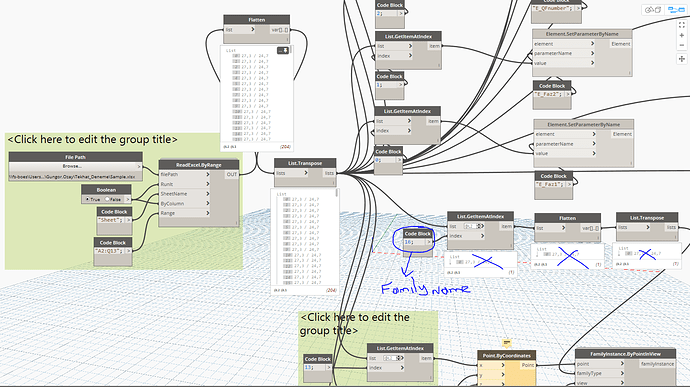Select True in the Boolean node
690x387 pixels.
pyautogui.click(x=92, y=199)
